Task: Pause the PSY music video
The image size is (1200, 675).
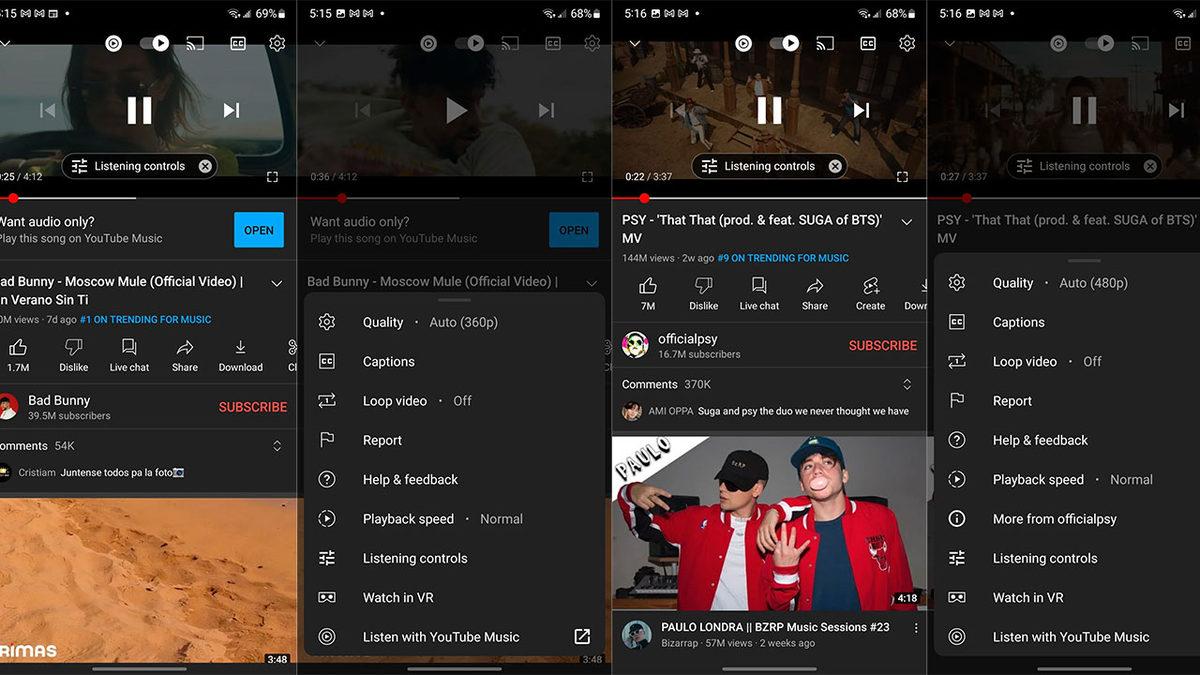Action: pyautogui.click(x=768, y=110)
